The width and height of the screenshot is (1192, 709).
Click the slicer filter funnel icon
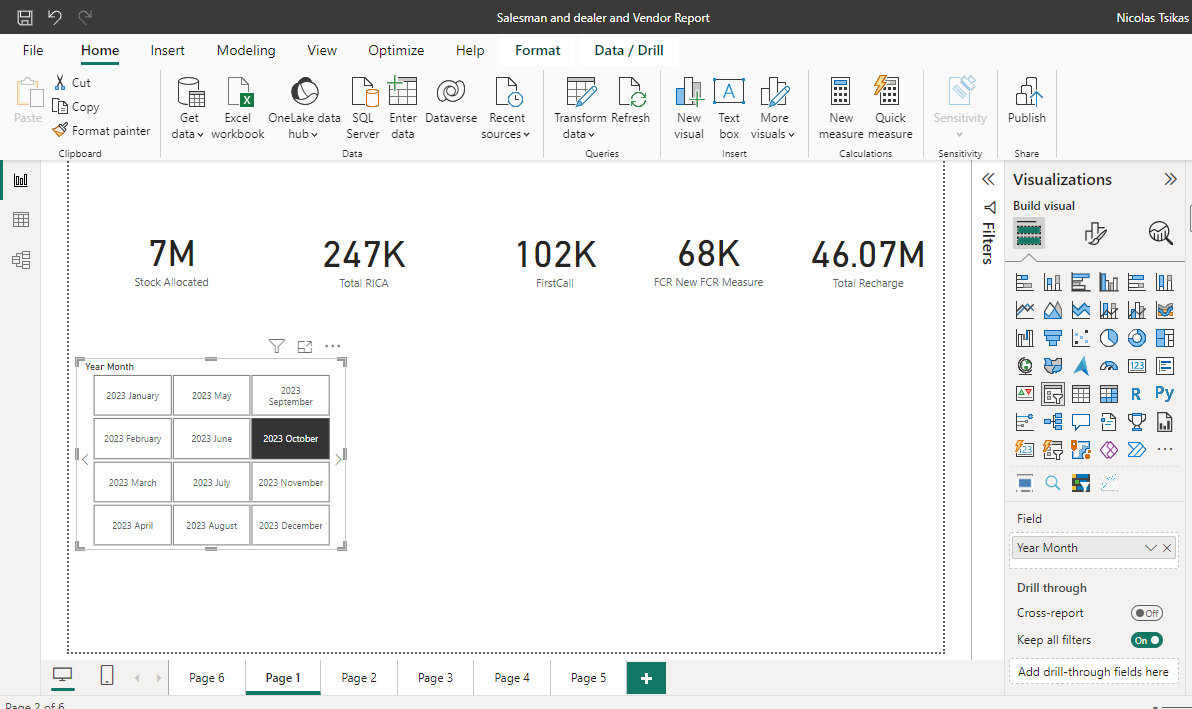point(277,347)
